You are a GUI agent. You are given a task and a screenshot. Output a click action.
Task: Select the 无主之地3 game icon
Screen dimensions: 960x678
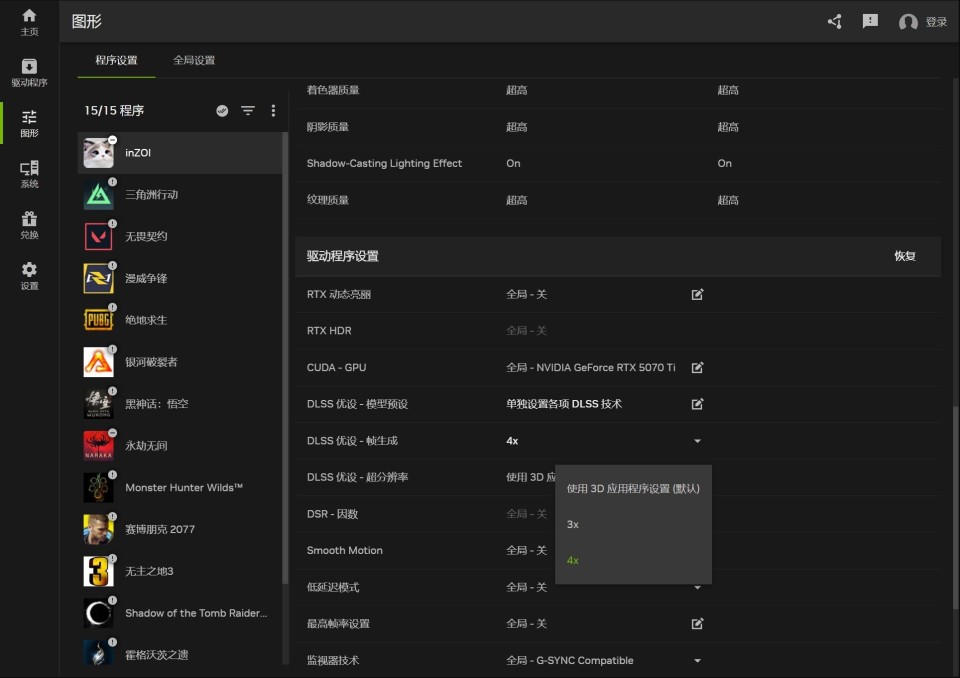click(x=99, y=571)
